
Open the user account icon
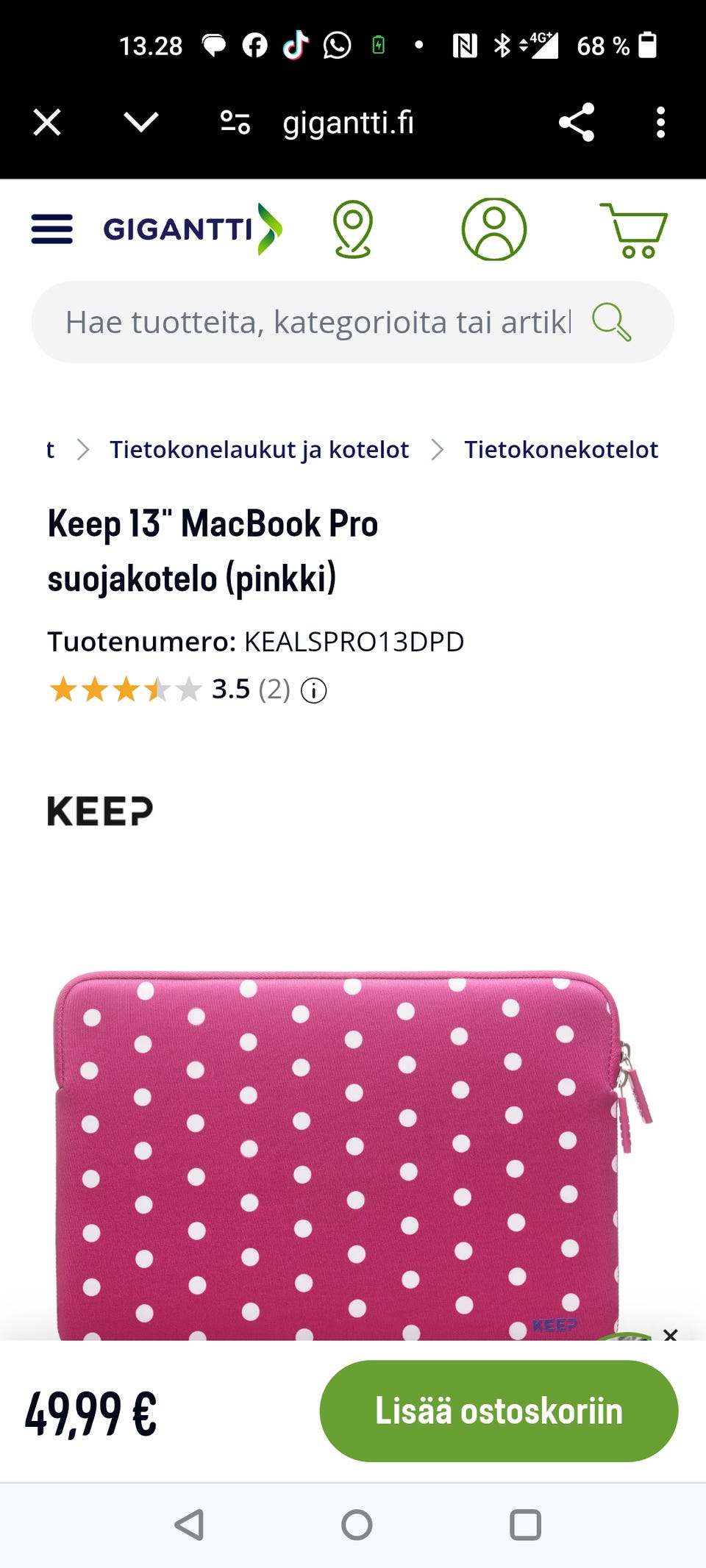pyautogui.click(x=494, y=229)
